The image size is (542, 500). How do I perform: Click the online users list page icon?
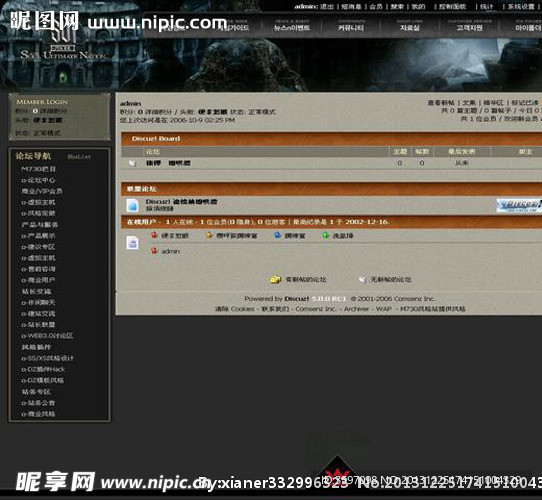coord(132,243)
